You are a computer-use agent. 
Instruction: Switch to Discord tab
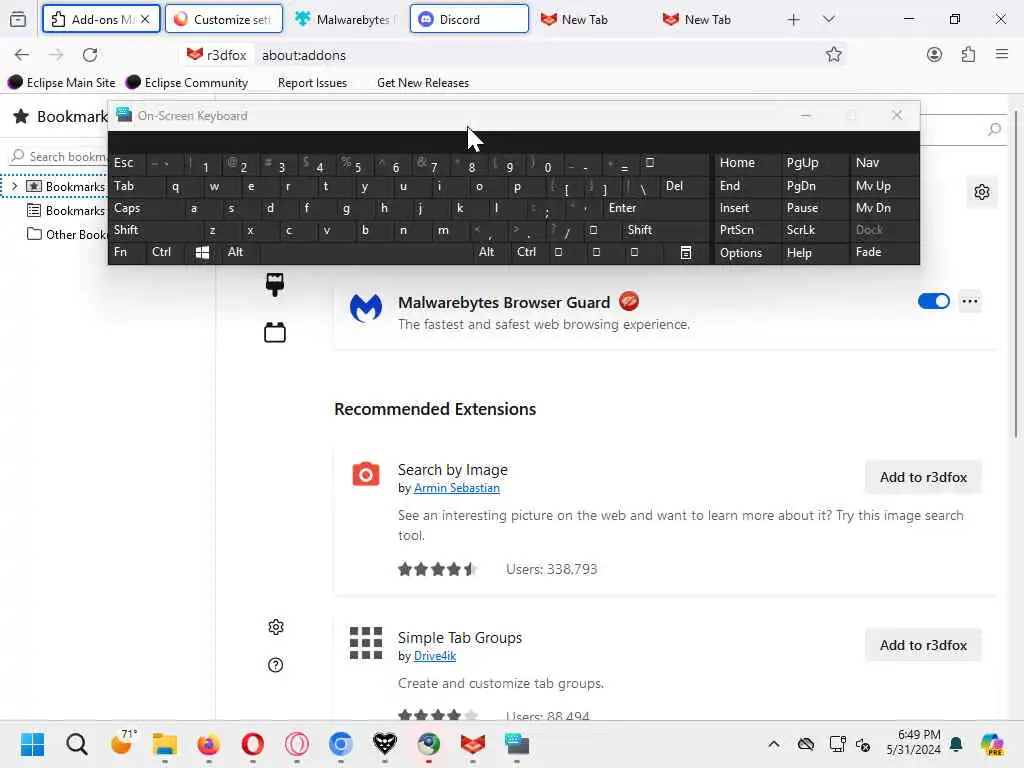click(x=469, y=19)
